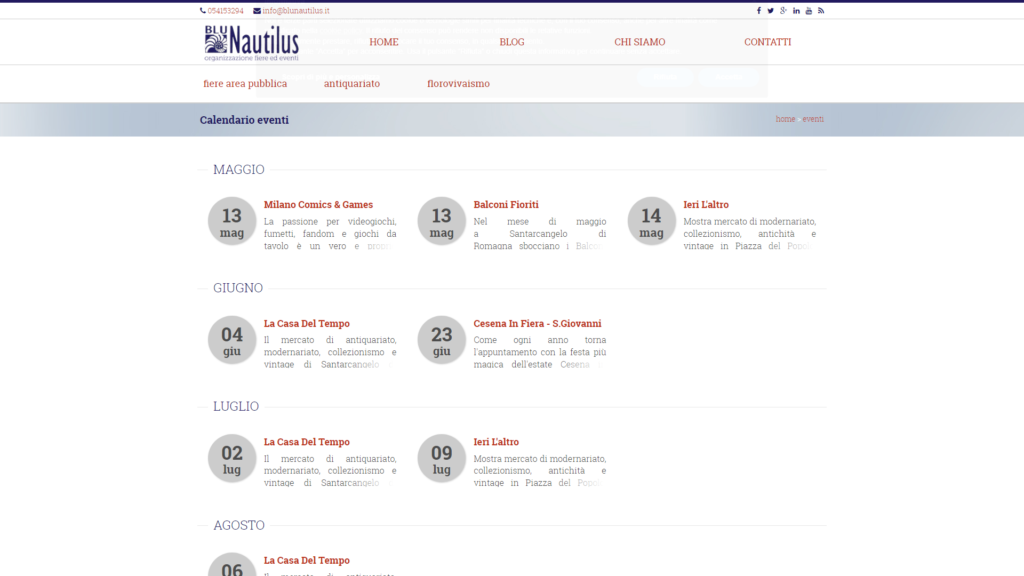Open the CONTATTI menu item
This screenshot has height=576, width=1024.
coord(767,42)
